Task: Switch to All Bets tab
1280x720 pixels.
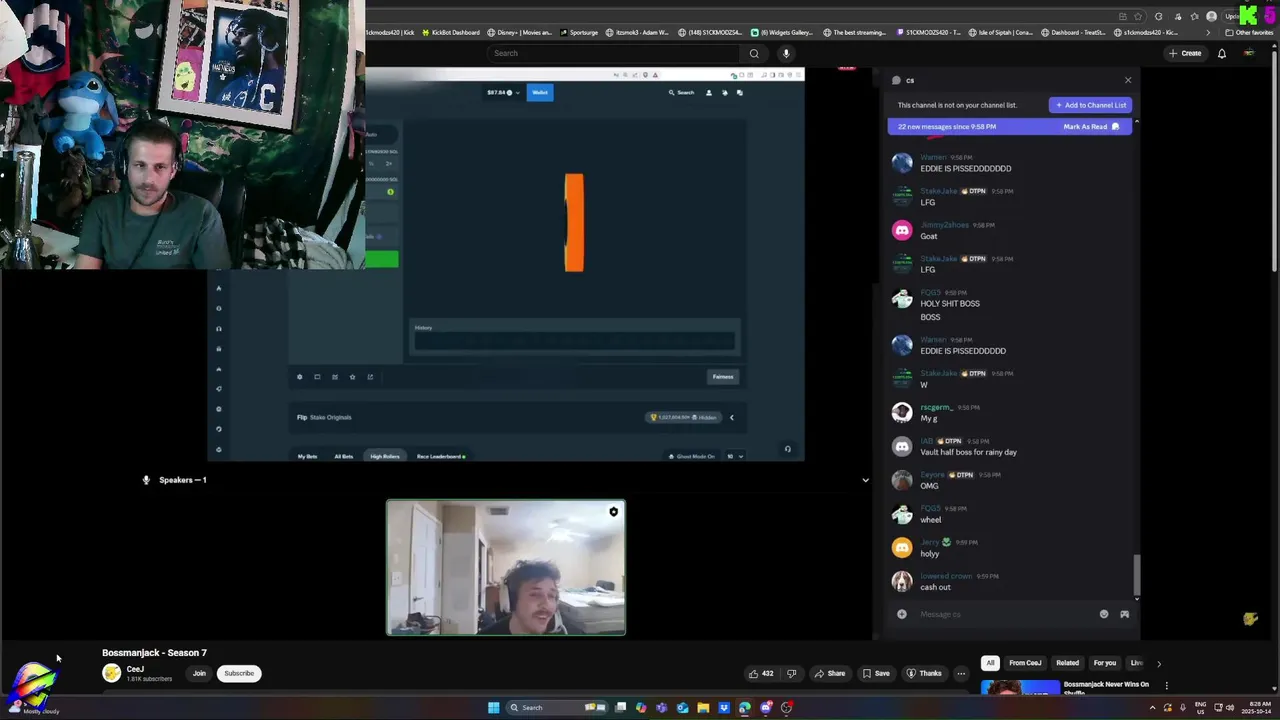Action: (343, 456)
